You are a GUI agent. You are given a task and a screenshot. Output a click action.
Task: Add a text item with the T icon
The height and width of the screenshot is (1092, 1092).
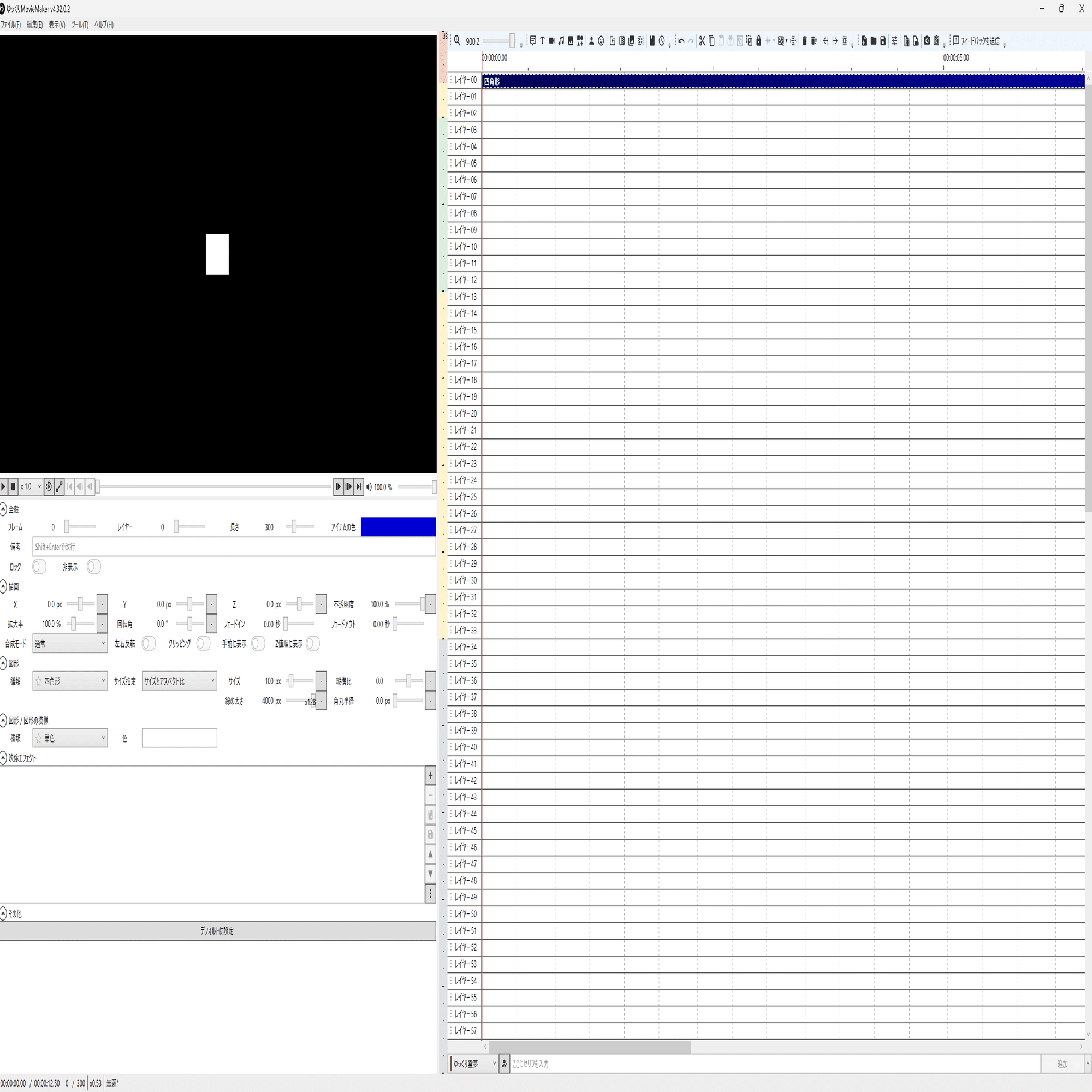click(543, 41)
